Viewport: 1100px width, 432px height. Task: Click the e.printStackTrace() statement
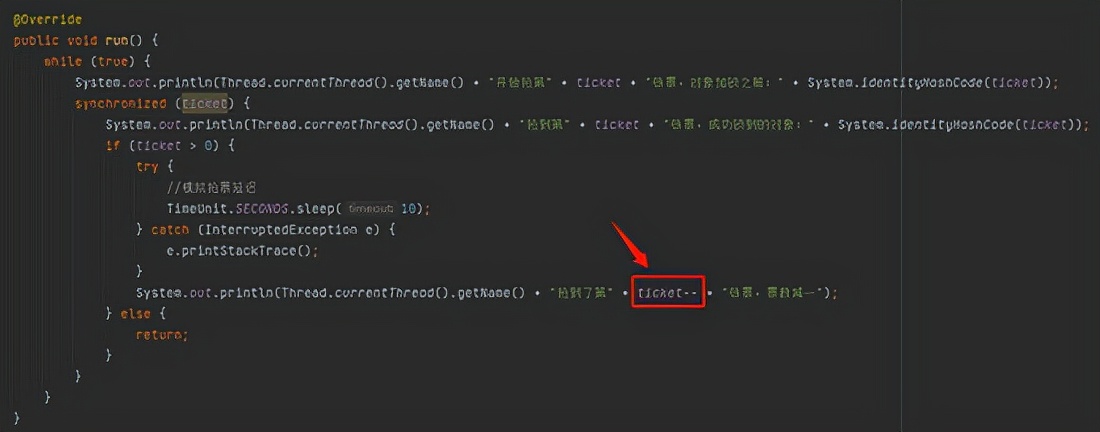pos(243,251)
